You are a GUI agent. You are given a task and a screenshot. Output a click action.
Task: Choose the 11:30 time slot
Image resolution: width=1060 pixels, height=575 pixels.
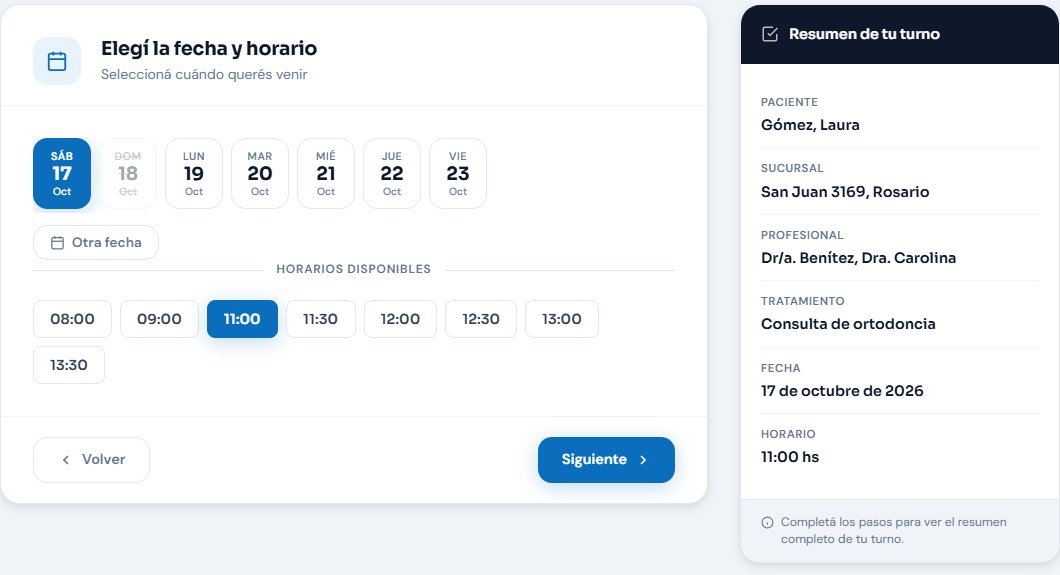tap(320, 319)
